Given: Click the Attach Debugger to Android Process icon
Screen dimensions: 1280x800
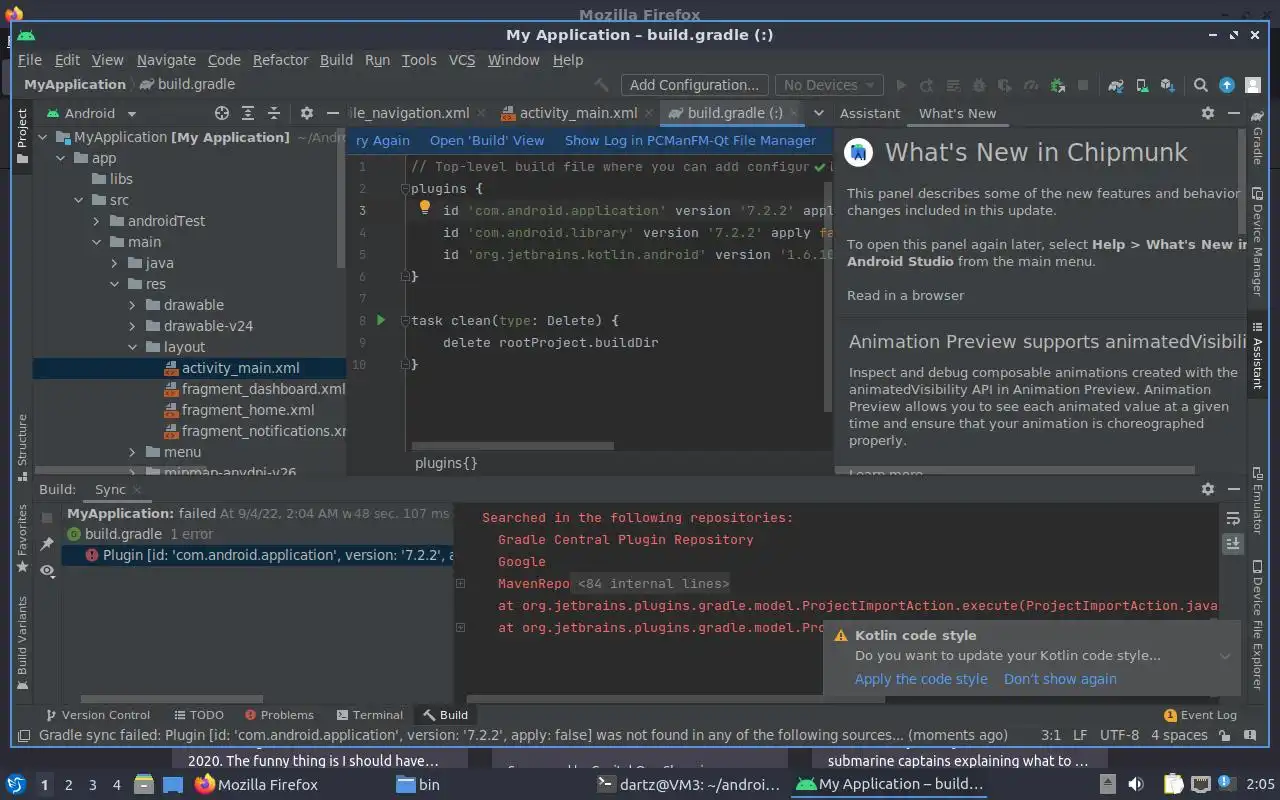Looking at the screenshot, I should [x=1056, y=85].
